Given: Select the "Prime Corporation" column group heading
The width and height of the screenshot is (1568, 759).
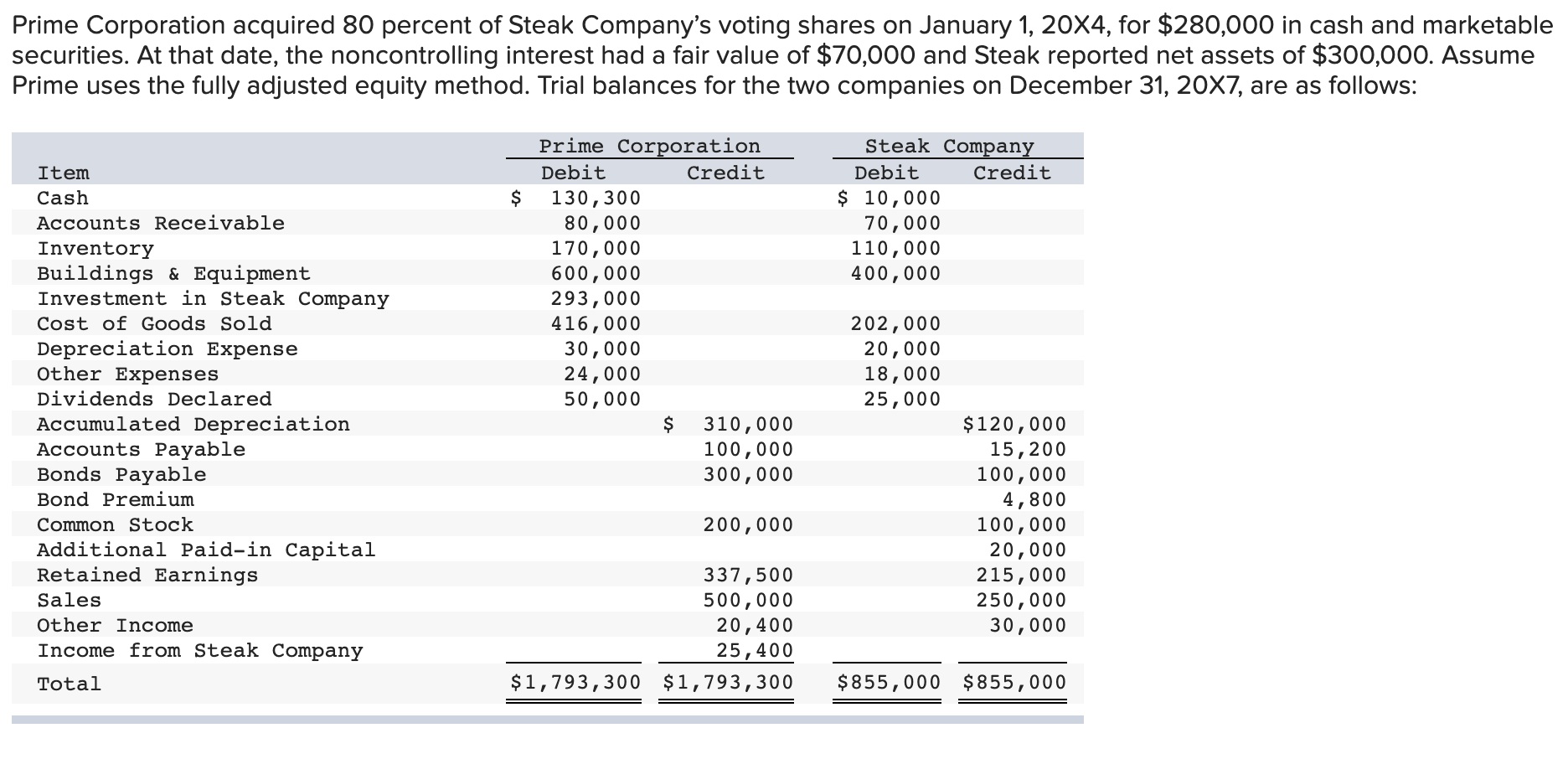Looking at the screenshot, I should [649, 147].
